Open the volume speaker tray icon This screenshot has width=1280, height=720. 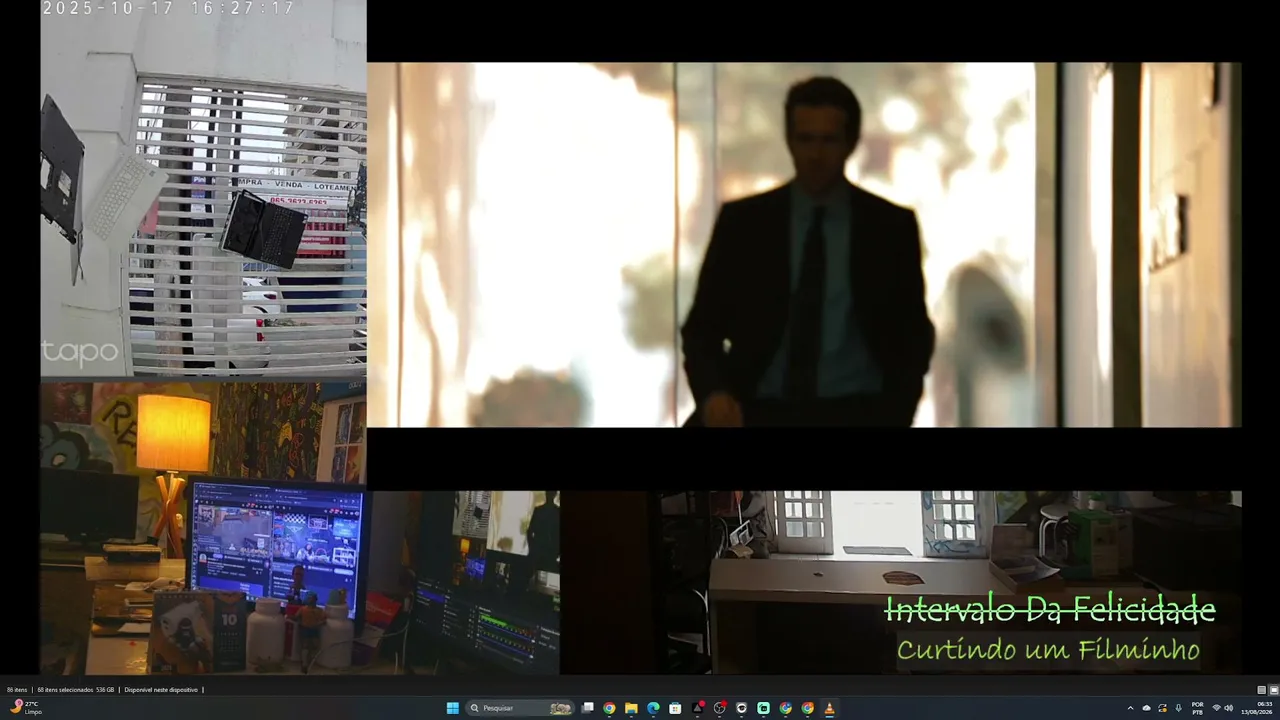click(x=1229, y=708)
